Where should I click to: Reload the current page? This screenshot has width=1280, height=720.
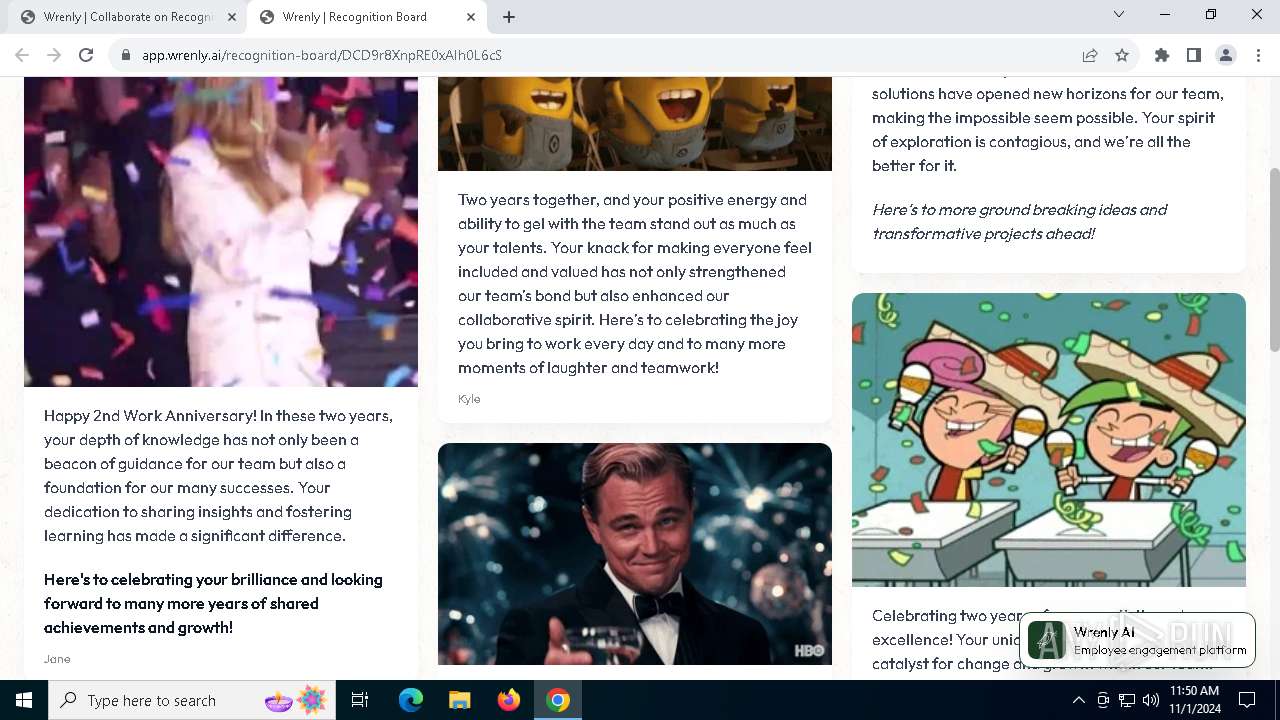click(x=86, y=55)
